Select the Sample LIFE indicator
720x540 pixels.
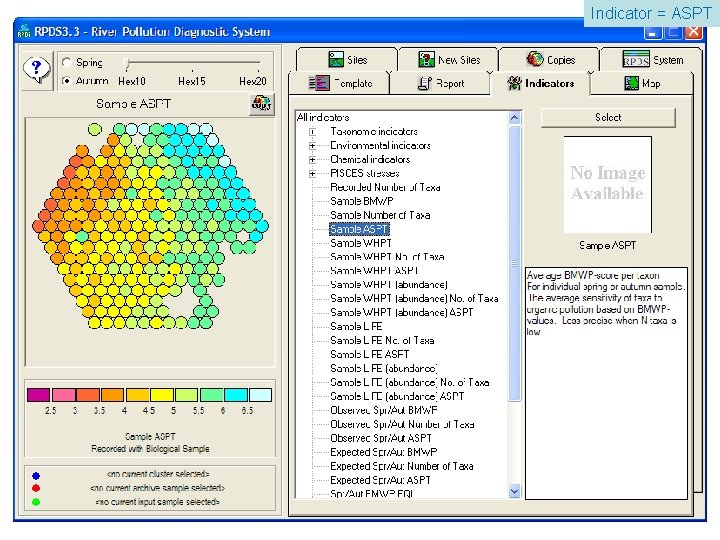click(356, 326)
